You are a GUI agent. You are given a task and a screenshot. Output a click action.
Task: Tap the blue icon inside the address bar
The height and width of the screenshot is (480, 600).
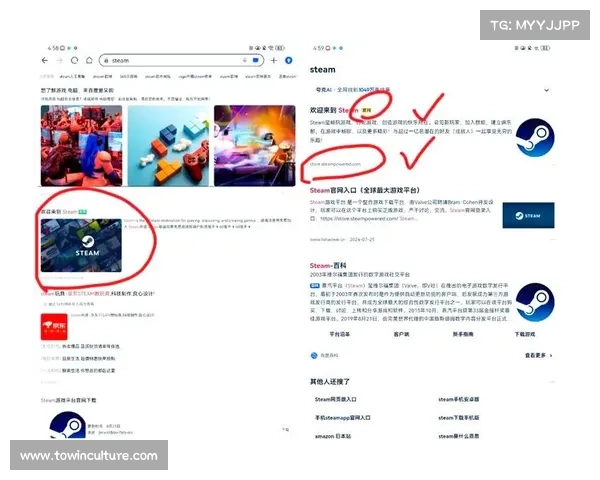click(x=256, y=60)
